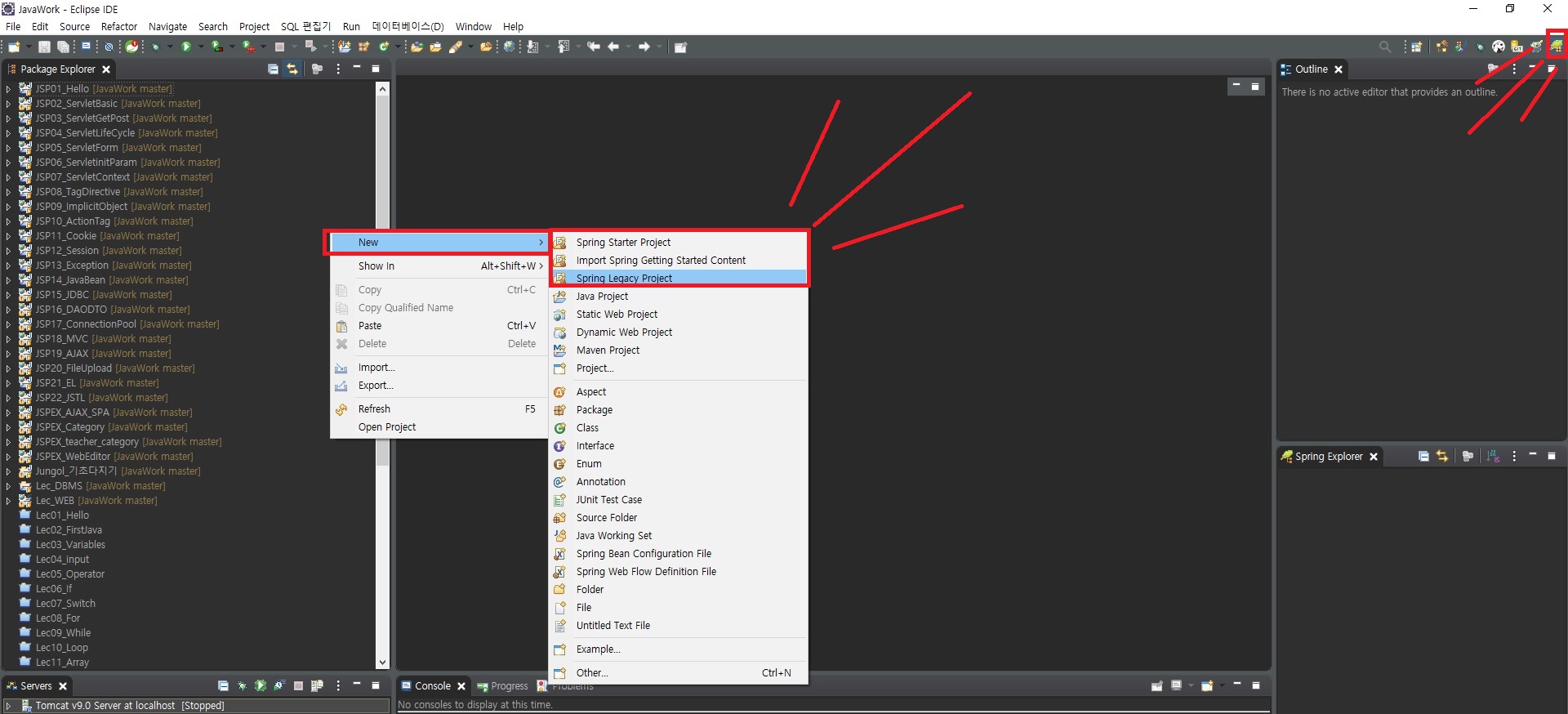Choose Class from the New submenu
Screen dimensions: 1568x714
(679, 428)
